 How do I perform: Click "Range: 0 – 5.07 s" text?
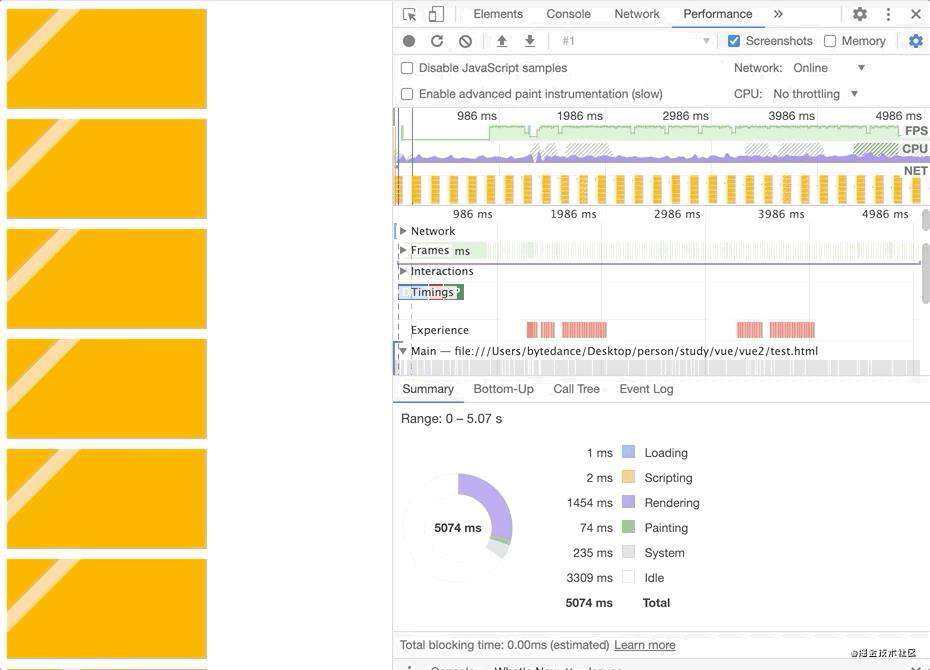click(x=451, y=419)
